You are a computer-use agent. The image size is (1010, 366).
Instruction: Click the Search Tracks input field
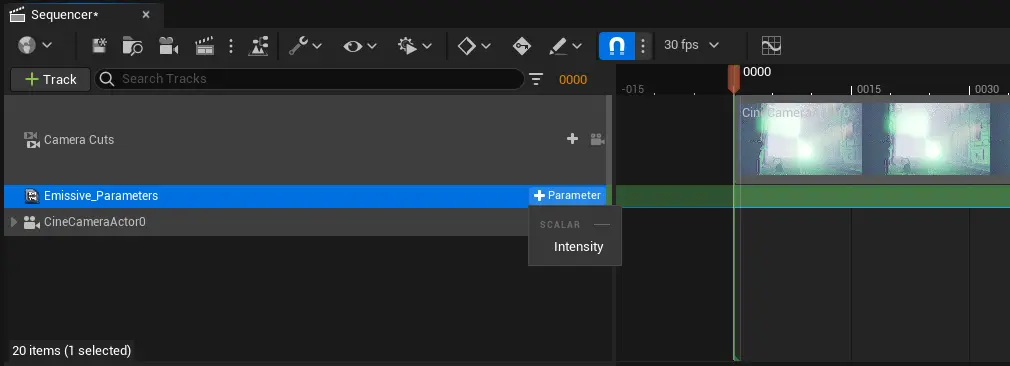click(309, 79)
